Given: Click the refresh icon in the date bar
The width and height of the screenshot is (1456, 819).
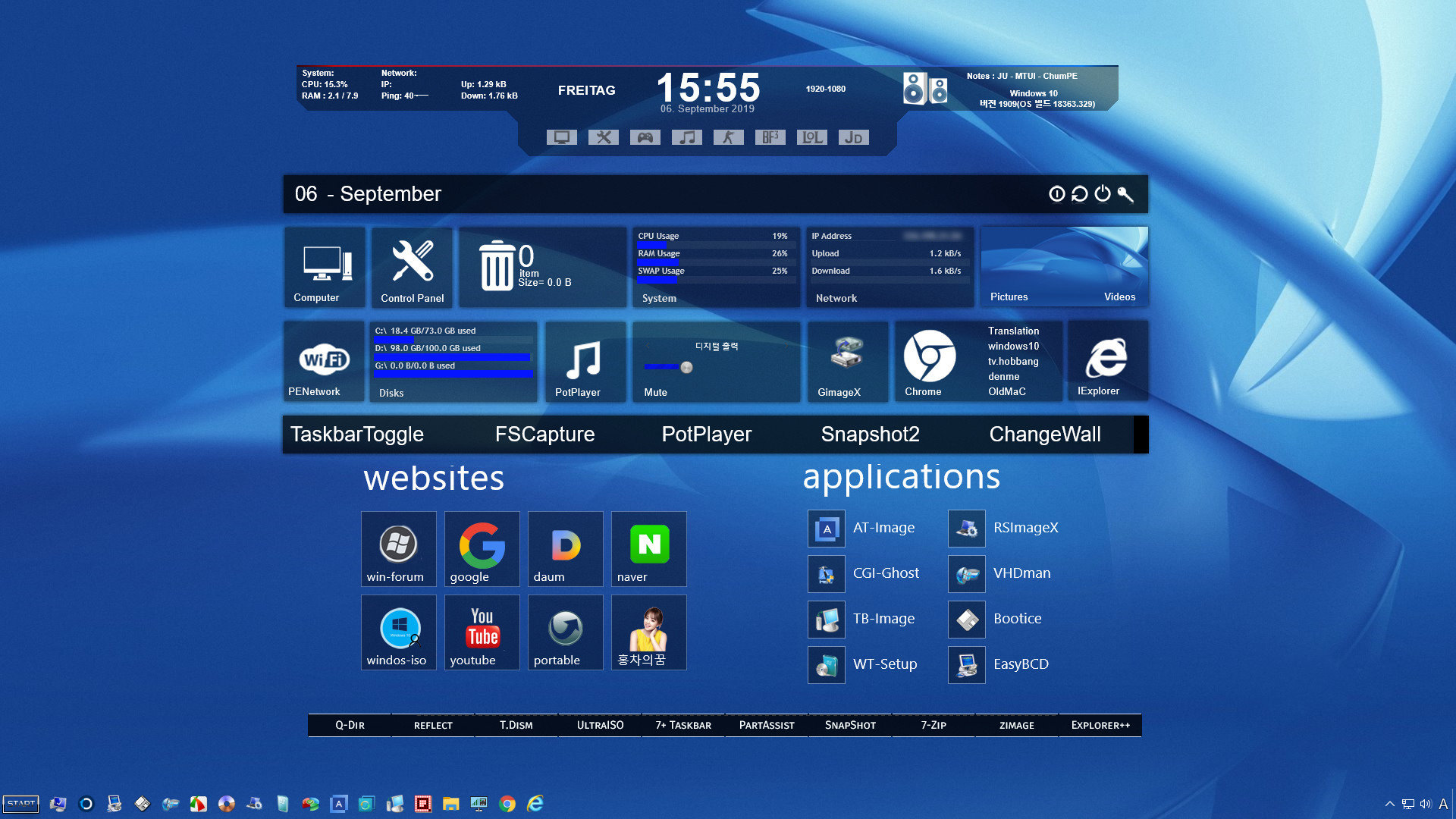Looking at the screenshot, I should (1080, 194).
